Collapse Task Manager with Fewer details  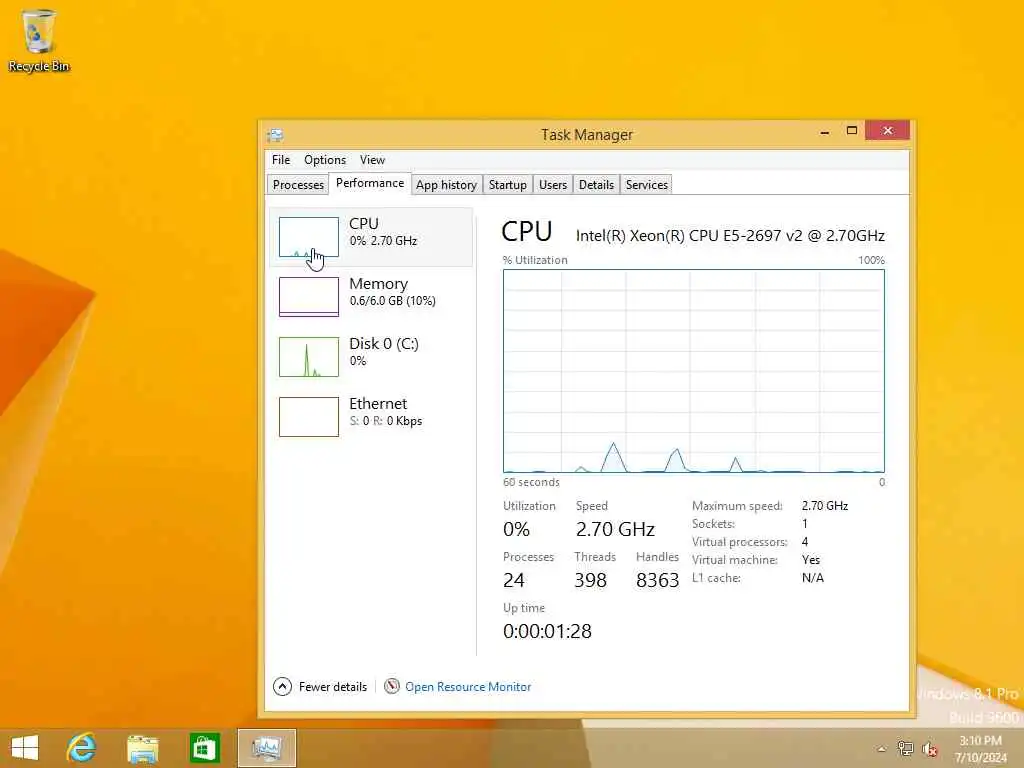(x=320, y=686)
